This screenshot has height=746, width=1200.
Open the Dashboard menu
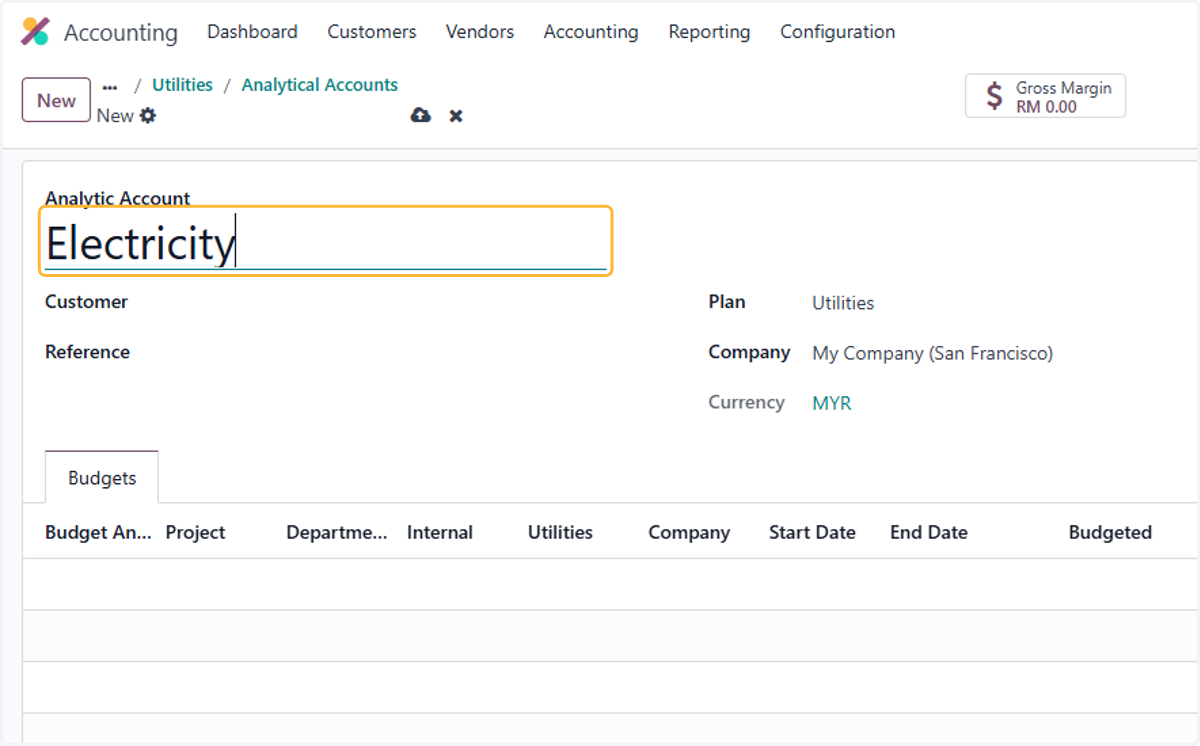pyautogui.click(x=252, y=32)
